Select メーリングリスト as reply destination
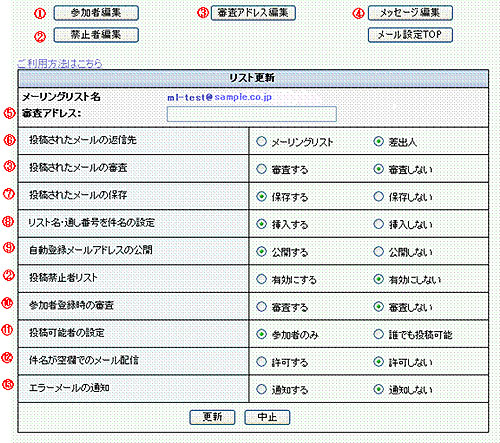500x443 pixels. [x=261, y=141]
